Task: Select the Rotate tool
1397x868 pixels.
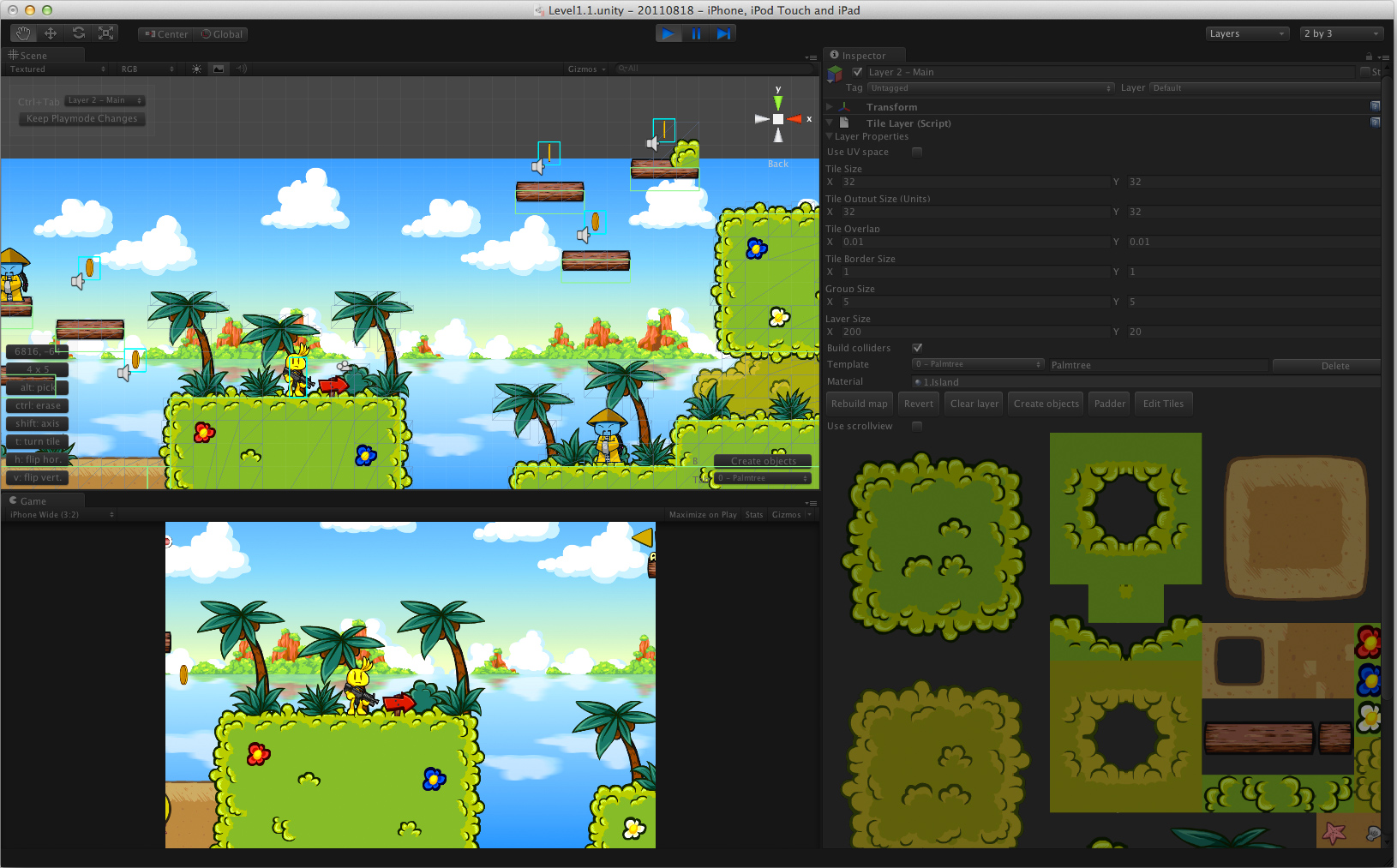Action: (x=79, y=33)
